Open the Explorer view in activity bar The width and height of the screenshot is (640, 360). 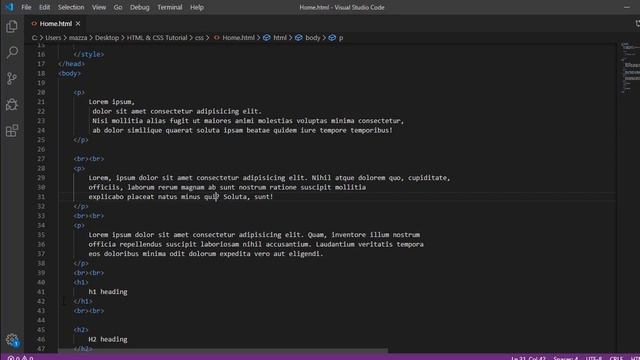pos(12,27)
